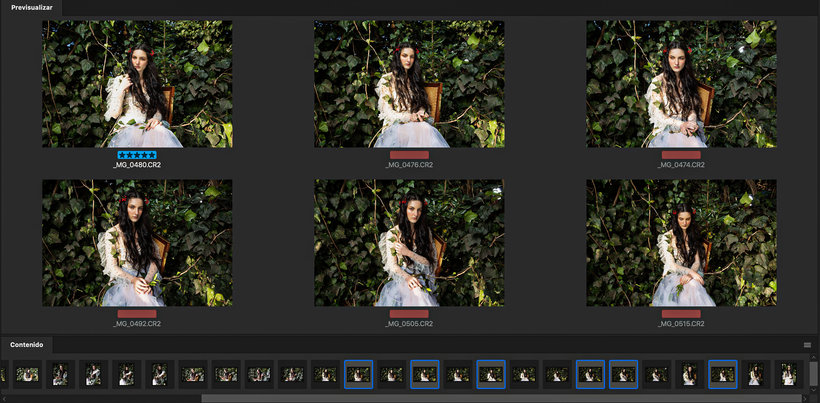Image resolution: width=820 pixels, height=403 pixels.
Task: Click the file name _MG_0480.CR2
Action: pos(137,165)
